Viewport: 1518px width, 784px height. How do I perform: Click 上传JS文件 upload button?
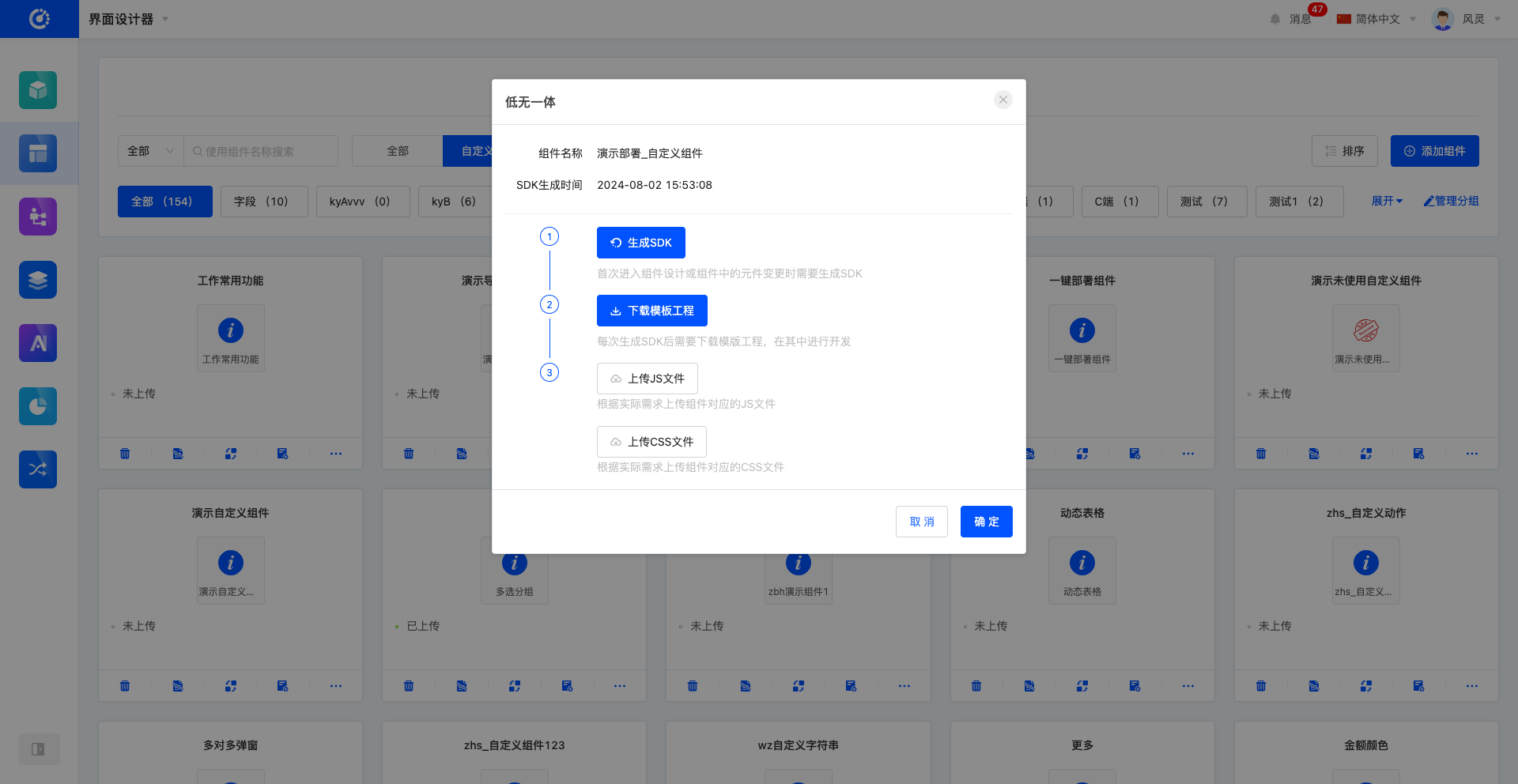click(x=647, y=379)
